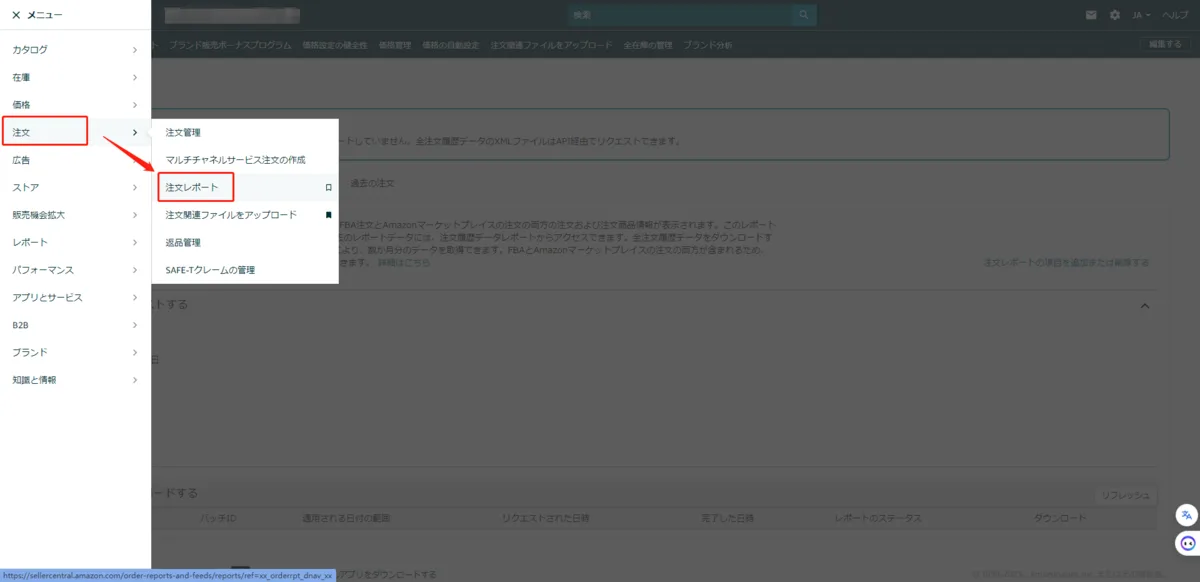Image resolution: width=1200 pixels, height=582 pixels.
Task: Open the ヘルプ link
Action: click(x=1175, y=15)
